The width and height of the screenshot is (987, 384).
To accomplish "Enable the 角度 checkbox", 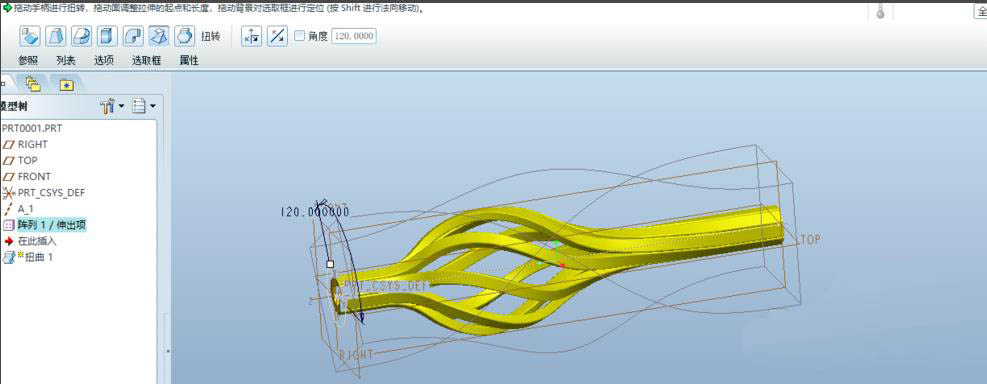I will (x=300, y=36).
